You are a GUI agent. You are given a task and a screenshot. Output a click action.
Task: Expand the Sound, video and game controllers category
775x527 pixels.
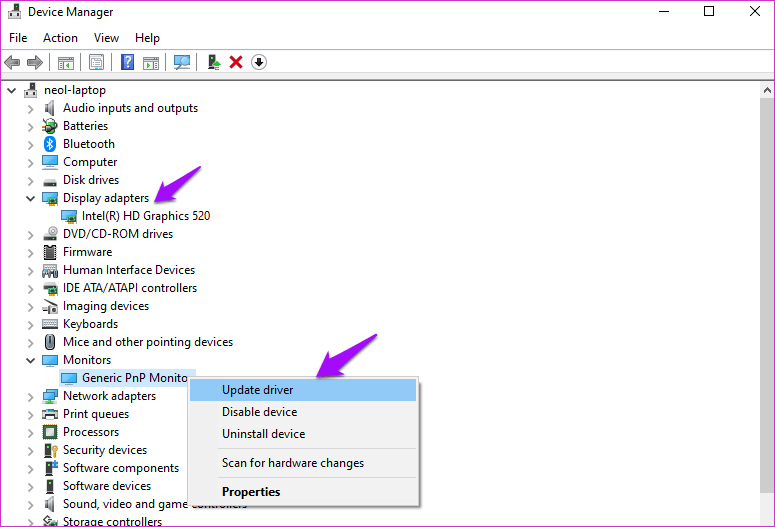tap(31, 505)
